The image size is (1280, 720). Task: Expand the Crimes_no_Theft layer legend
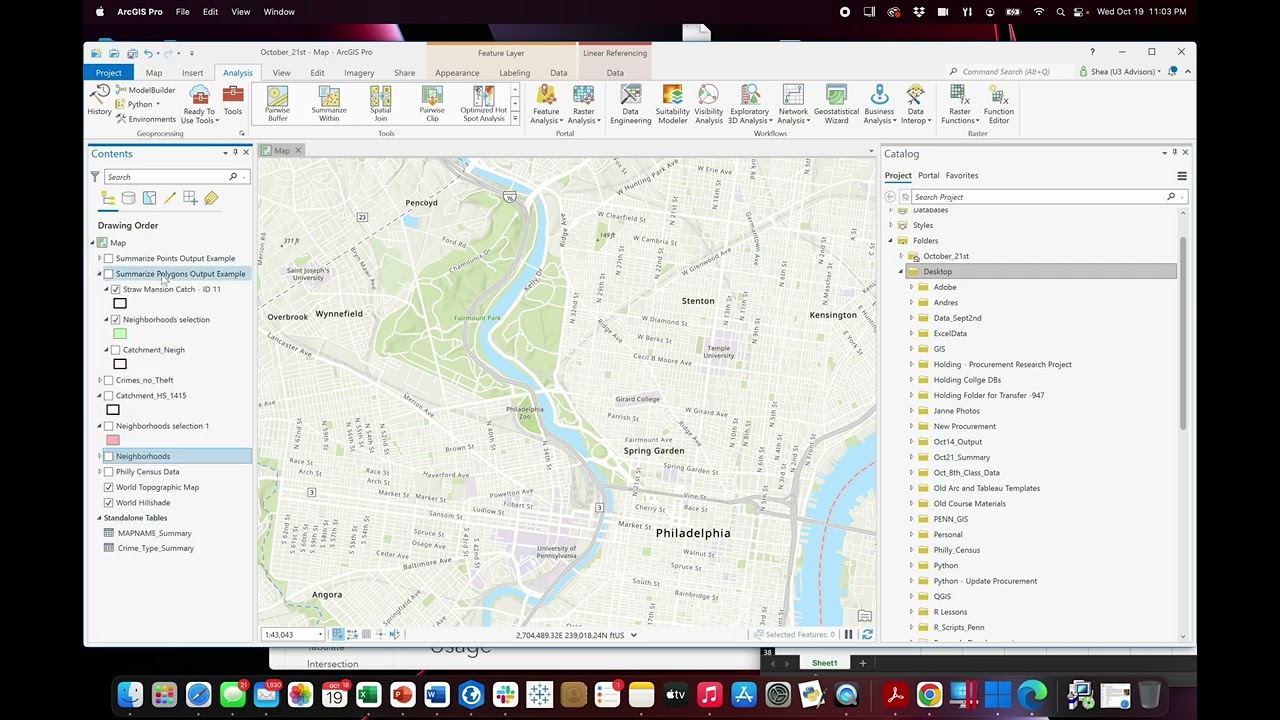pyautogui.click(x=99, y=380)
